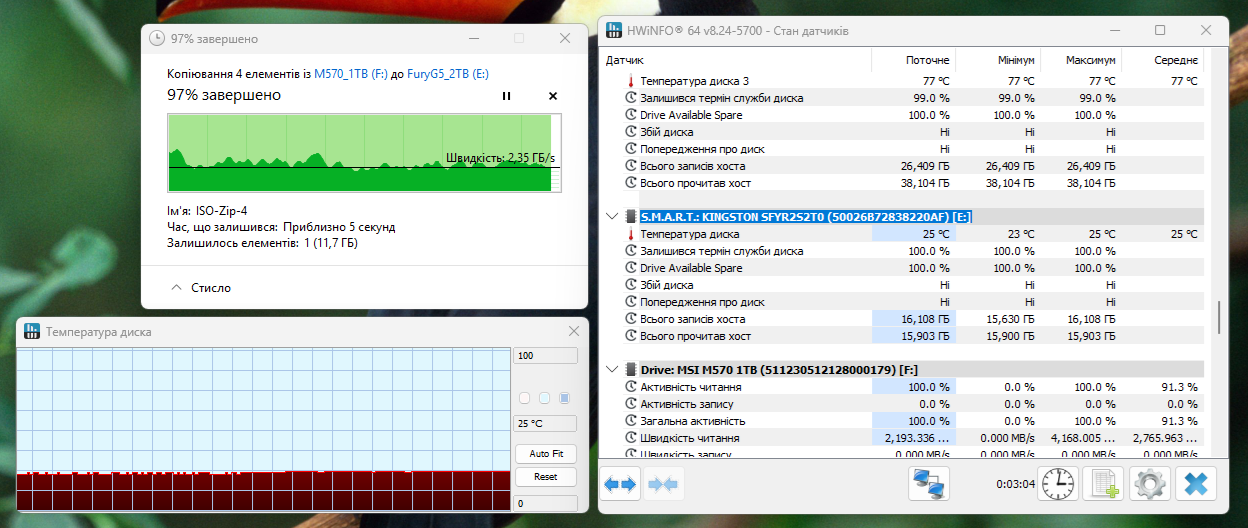Click the blue X close-sensors button in HWiNFO
The width and height of the screenshot is (1248, 528).
1196,484
